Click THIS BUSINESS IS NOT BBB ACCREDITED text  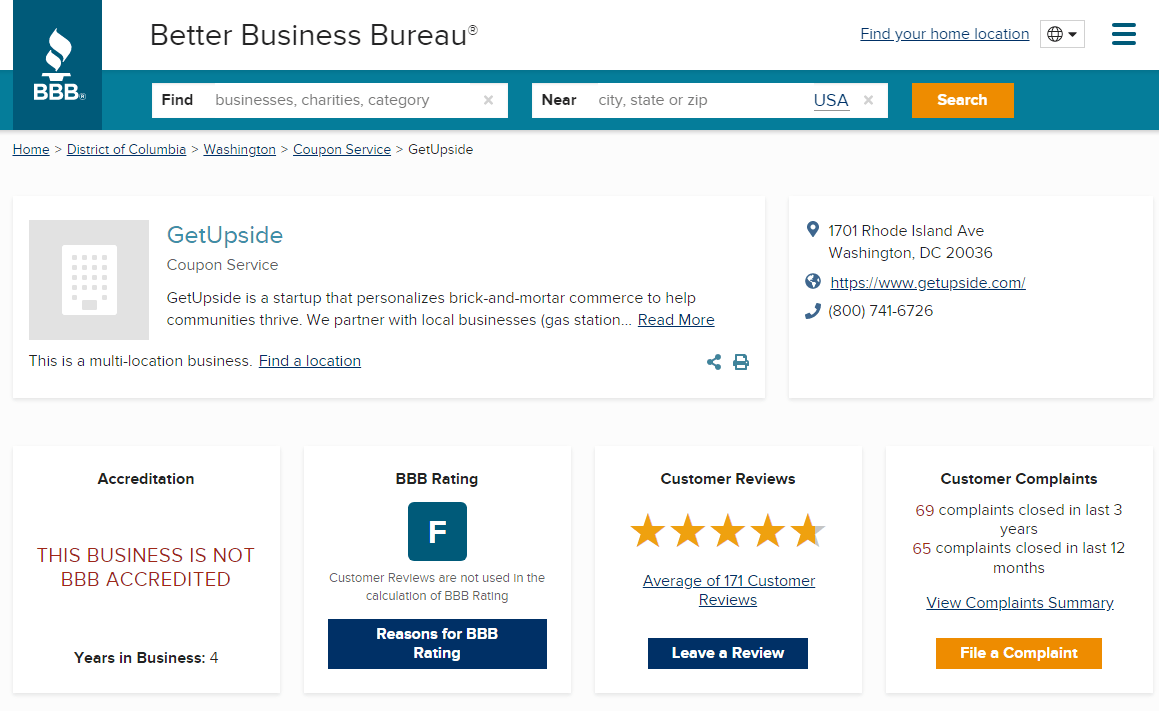pos(146,567)
